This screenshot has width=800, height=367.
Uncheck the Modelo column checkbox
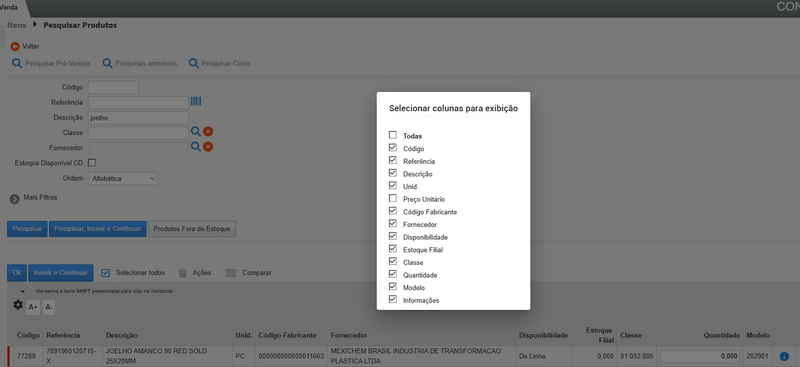click(392, 287)
